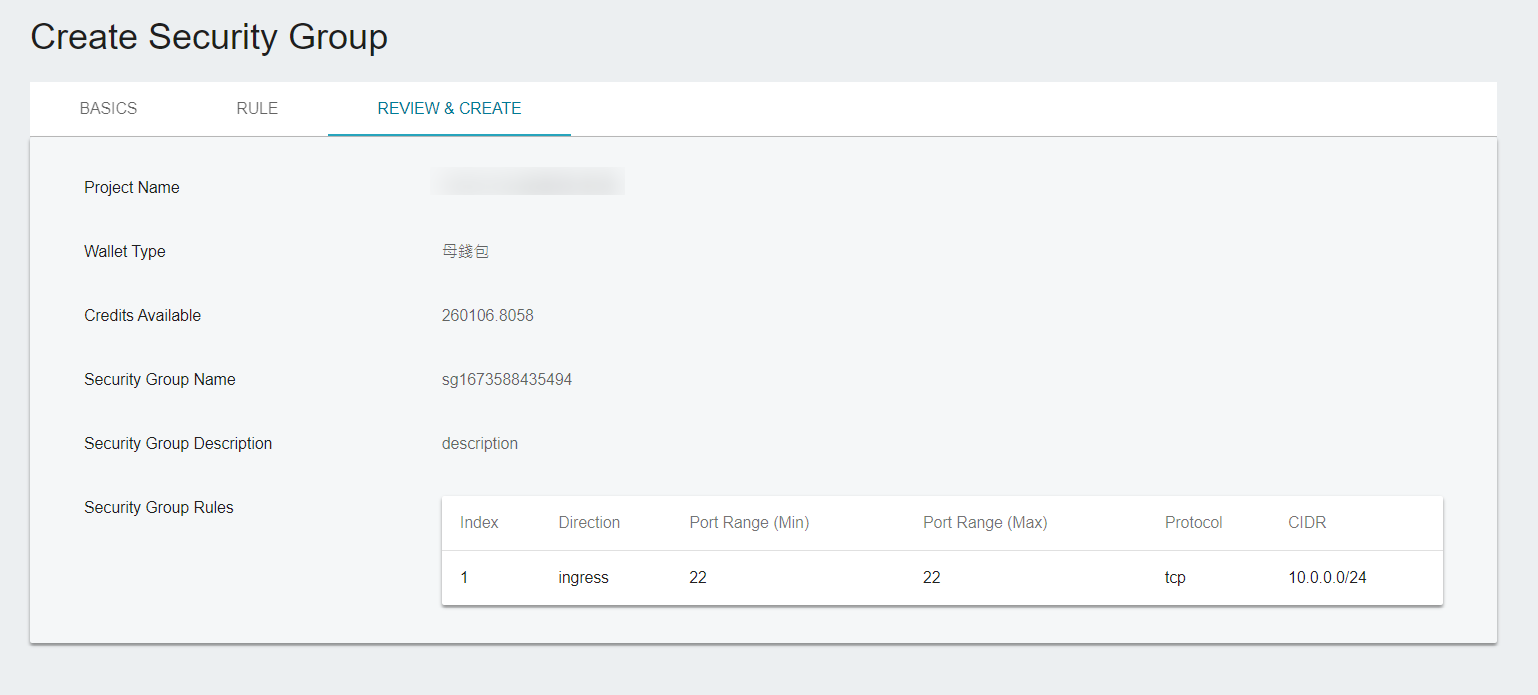Click the Security Group Name label

160,379
